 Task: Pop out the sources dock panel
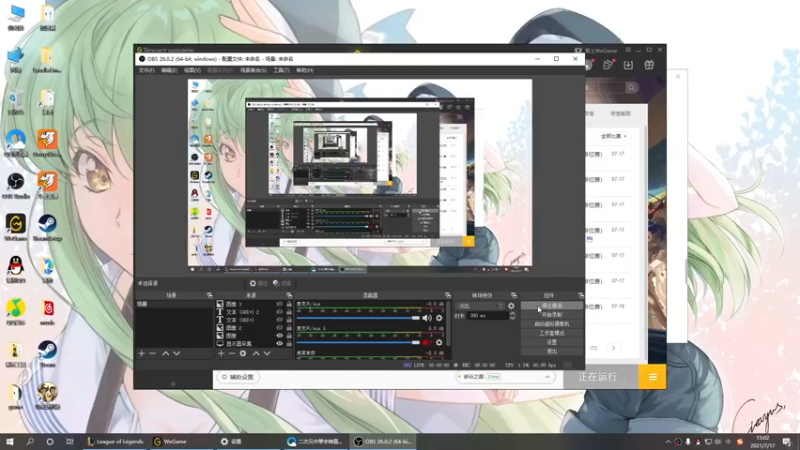[x=289, y=295]
